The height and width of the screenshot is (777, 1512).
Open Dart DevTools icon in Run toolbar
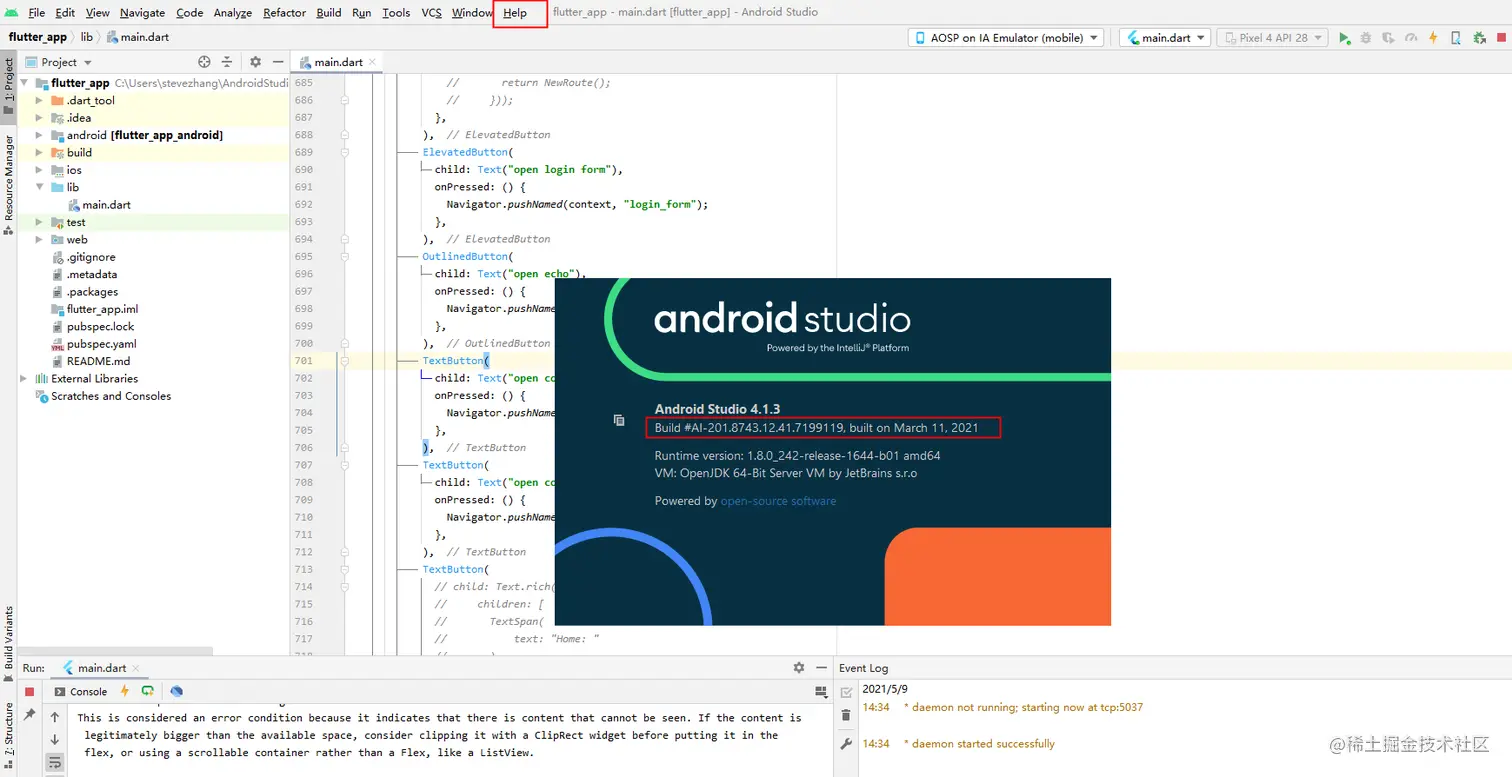[x=177, y=691]
